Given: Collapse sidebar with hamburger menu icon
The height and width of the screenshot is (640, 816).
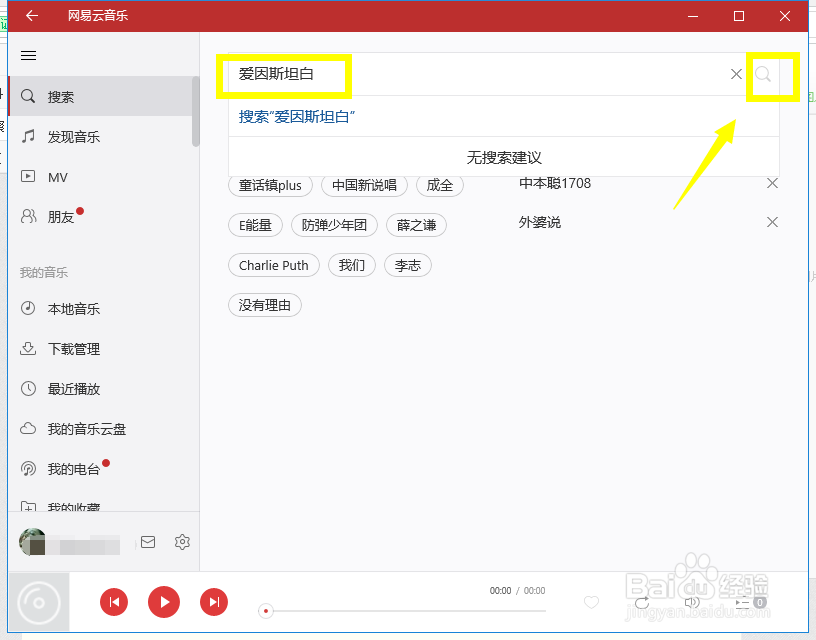Looking at the screenshot, I should pyautogui.click(x=28, y=55).
